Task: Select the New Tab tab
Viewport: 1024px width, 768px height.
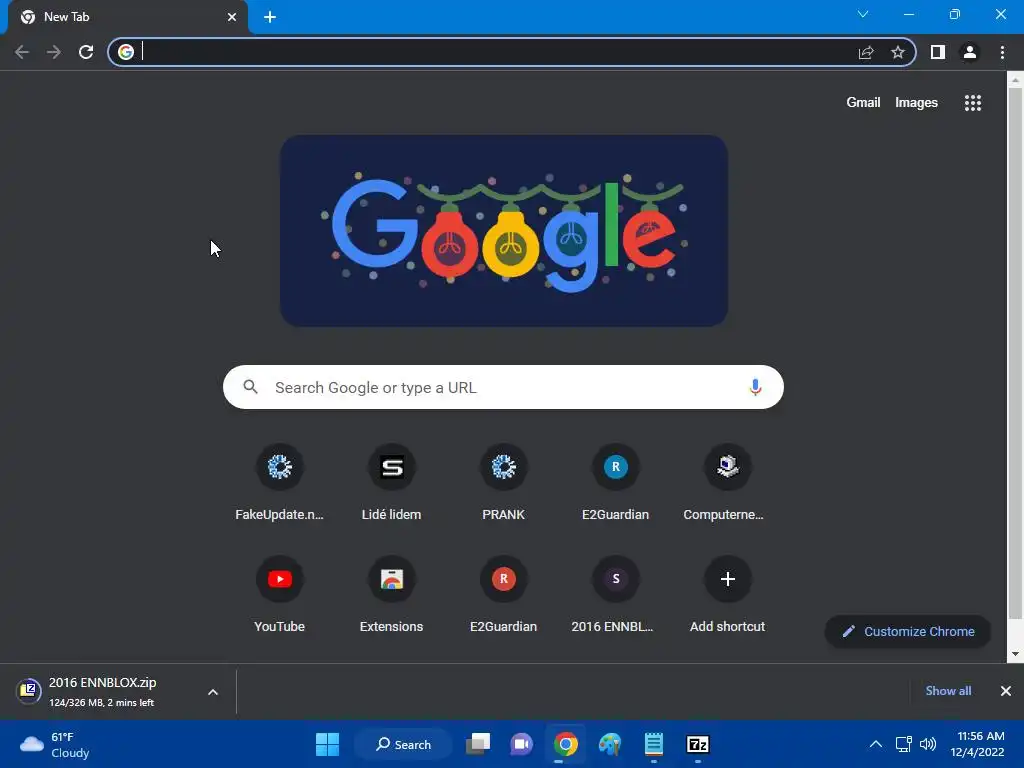Action: [127, 17]
